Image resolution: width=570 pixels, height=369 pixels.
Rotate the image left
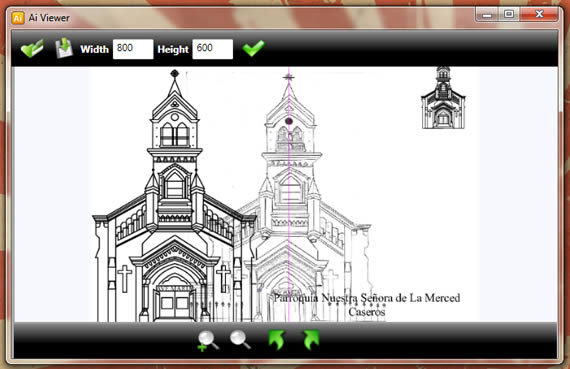(277, 340)
